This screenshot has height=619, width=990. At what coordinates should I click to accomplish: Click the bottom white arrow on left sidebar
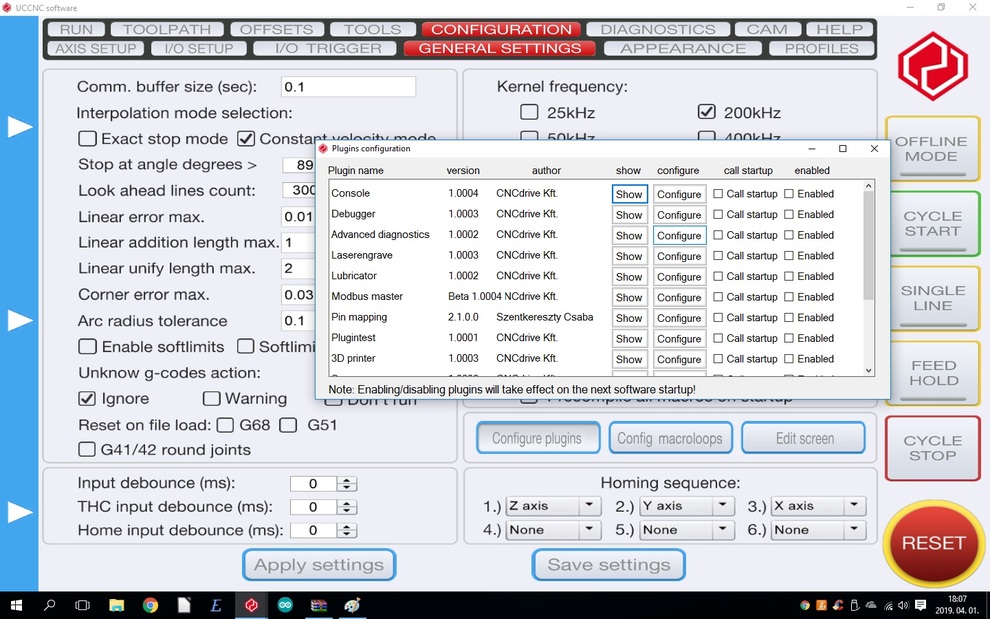[21, 513]
